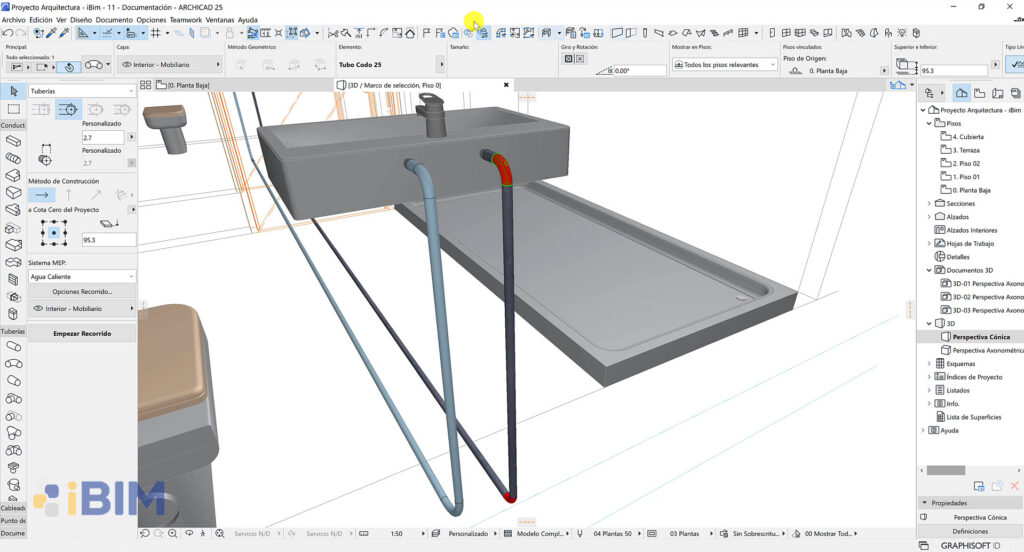This screenshot has width=1024, height=552.
Task: Open the Project Map view in Navigator
Action: click(962, 92)
